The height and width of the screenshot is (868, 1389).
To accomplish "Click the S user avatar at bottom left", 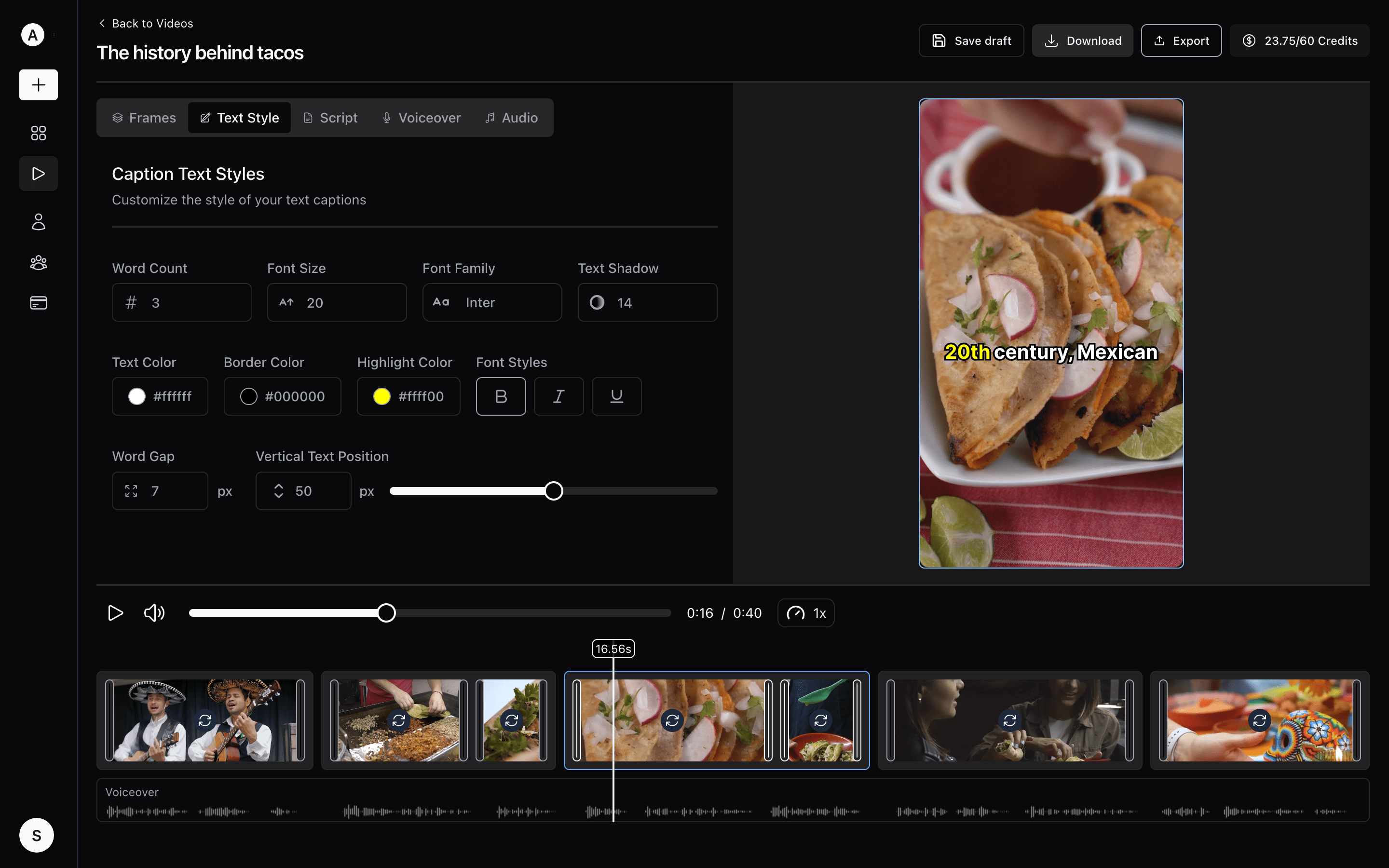I will click(36, 835).
